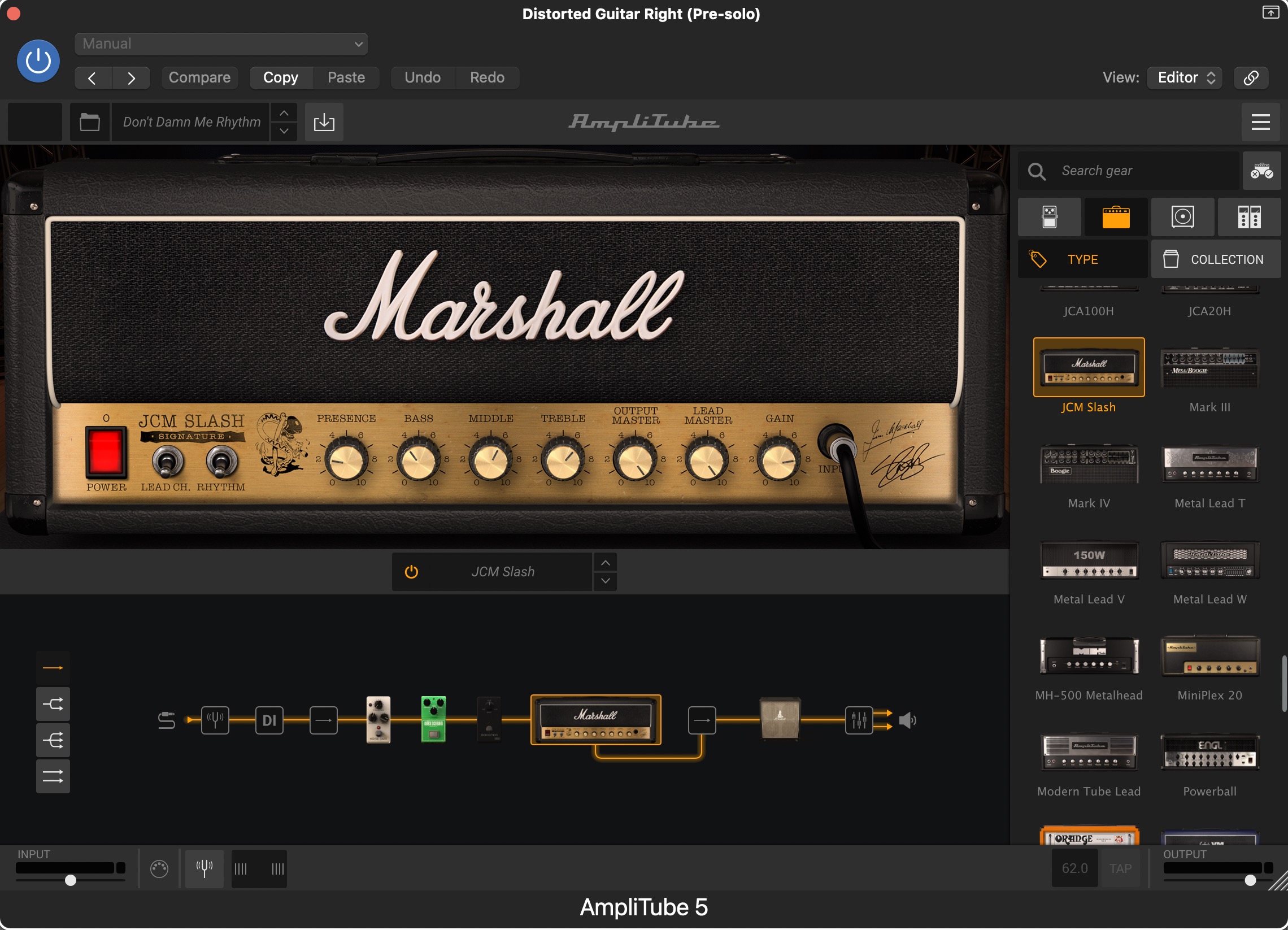This screenshot has width=1288, height=930.
Task: Switch to next amp model chevron
Action: coord(606,581)
